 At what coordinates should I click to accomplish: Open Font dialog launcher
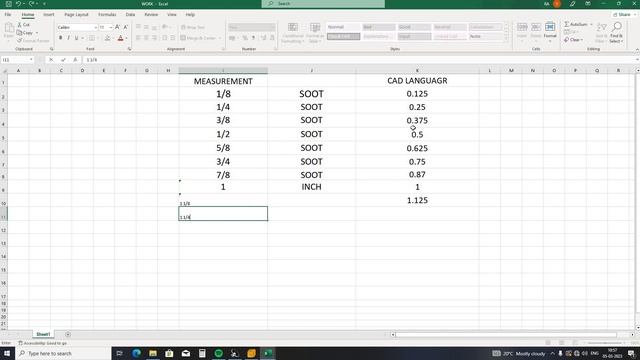129,49
